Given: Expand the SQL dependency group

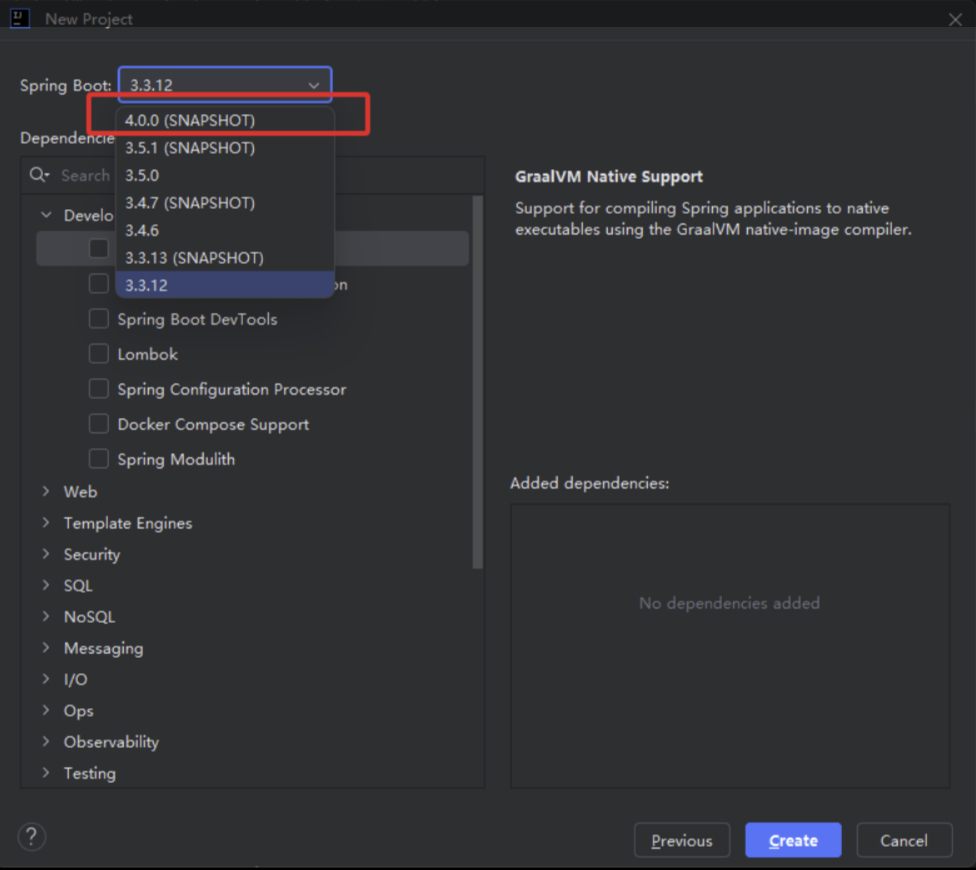Looking at the screenshot, I should [x=46, y=585].
